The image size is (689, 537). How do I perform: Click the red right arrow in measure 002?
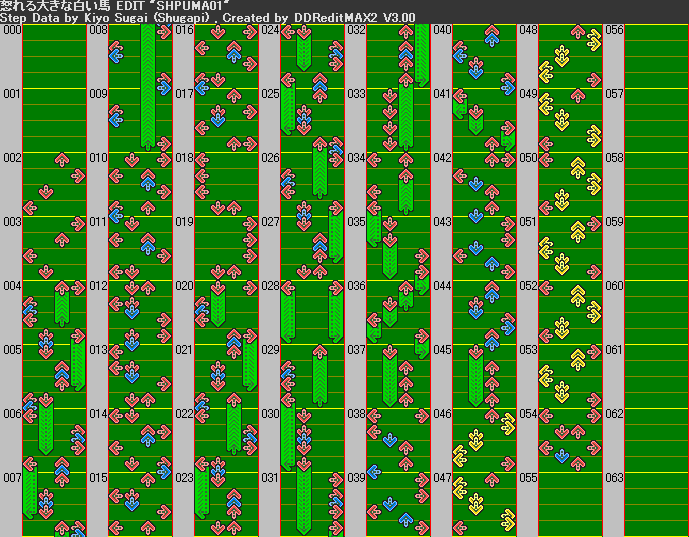(x=78, y=176)
